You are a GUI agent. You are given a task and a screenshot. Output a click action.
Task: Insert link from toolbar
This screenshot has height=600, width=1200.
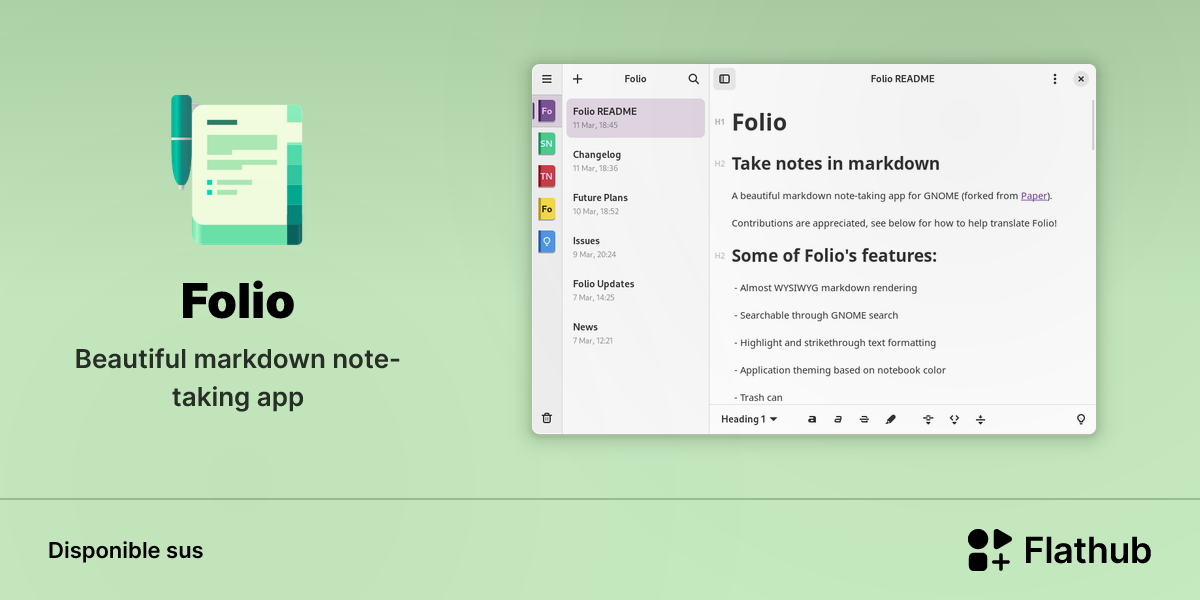click(x=928, y=419)
